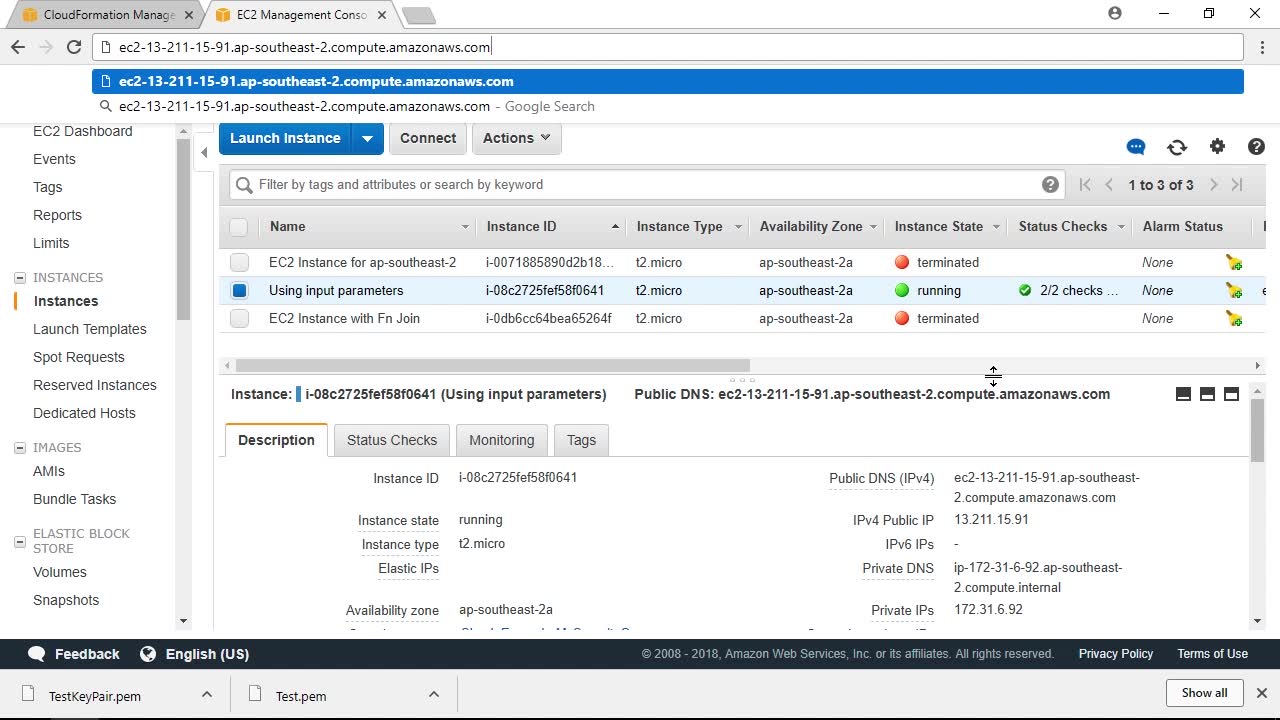Toggle the select-all instances checkbox
The height and width of the screenshot is (720, 1280).
[238, 227]
